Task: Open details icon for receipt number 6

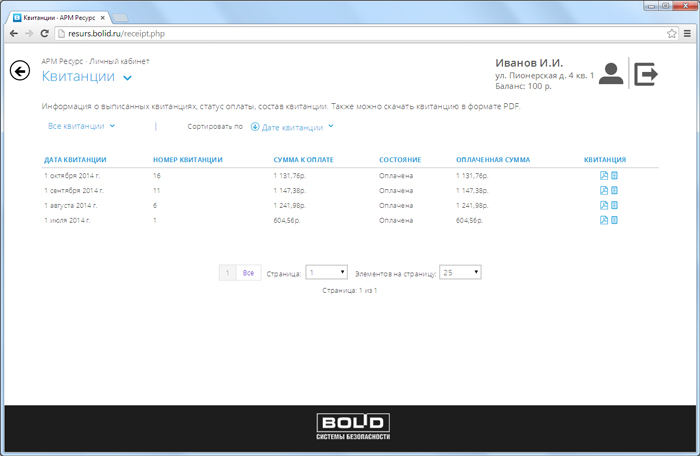Action: (615, 205)
